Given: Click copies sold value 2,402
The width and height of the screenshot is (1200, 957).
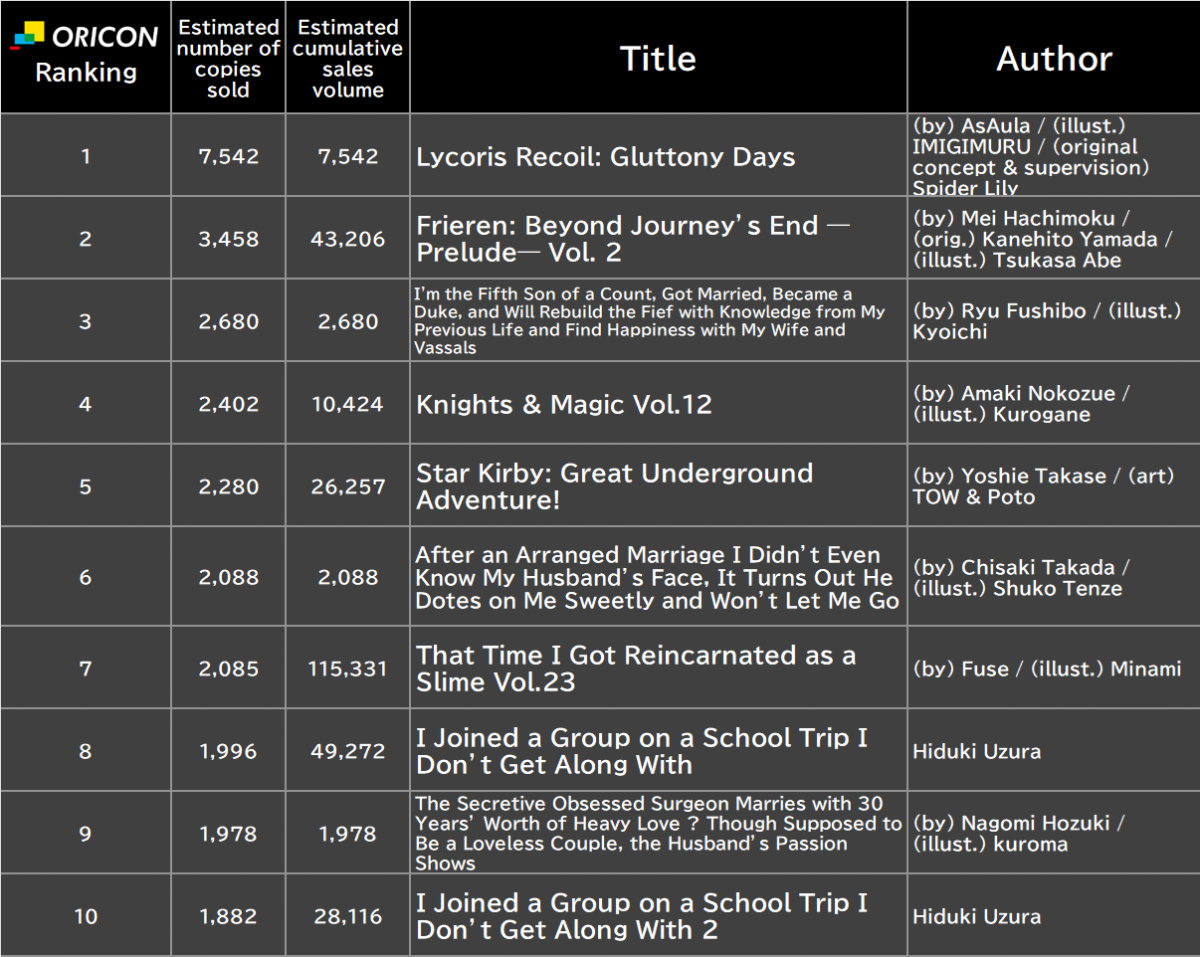Looking at the screenshot, I should click(x=228, y=404).
